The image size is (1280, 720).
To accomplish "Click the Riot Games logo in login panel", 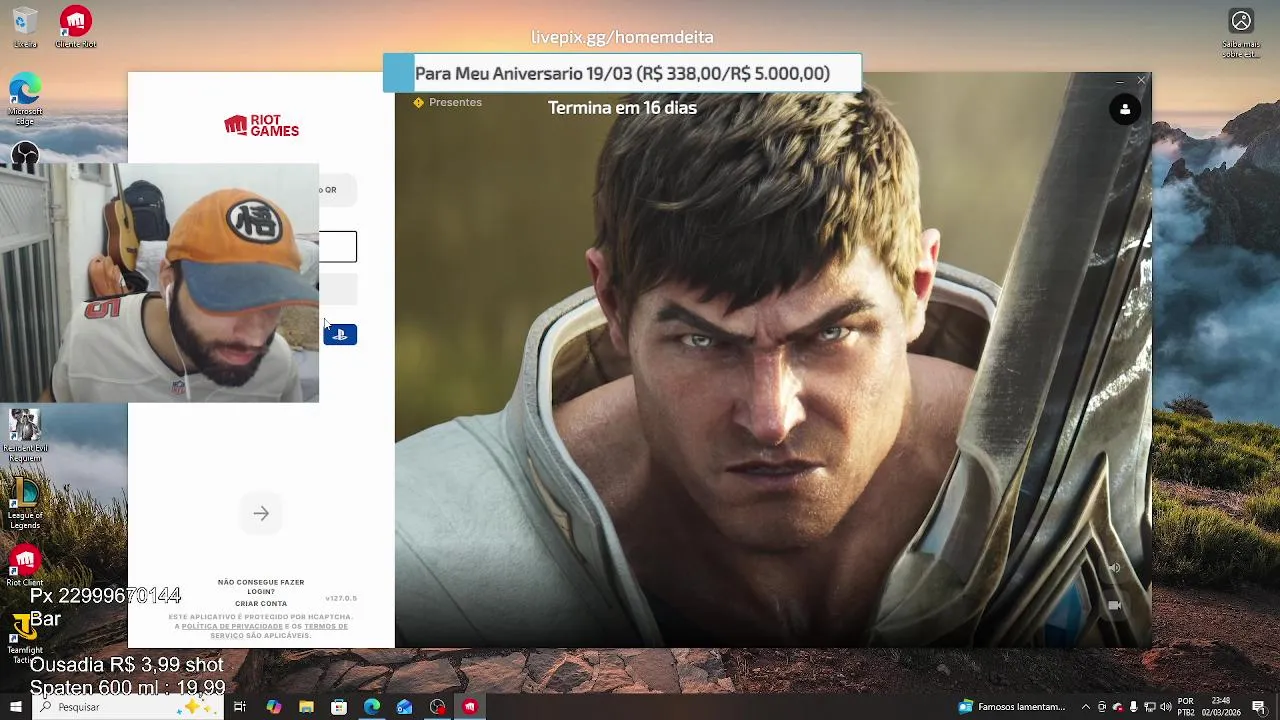I will pos(261,126).
